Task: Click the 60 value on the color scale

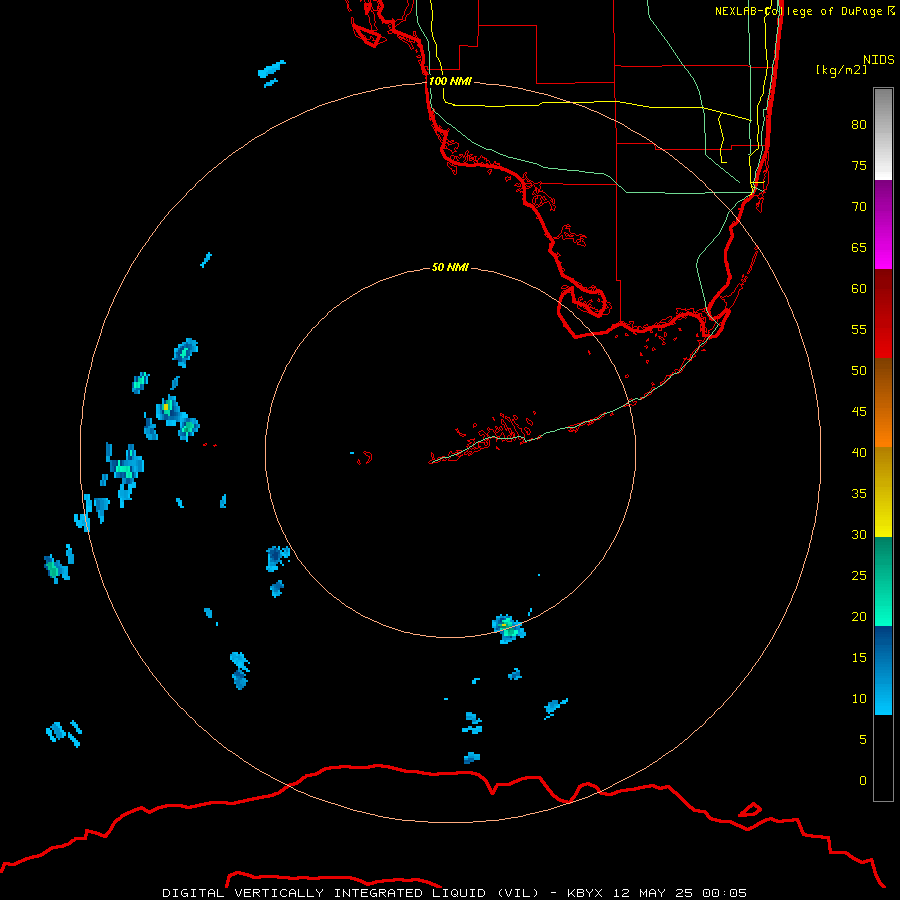Action: coord(859,289)
